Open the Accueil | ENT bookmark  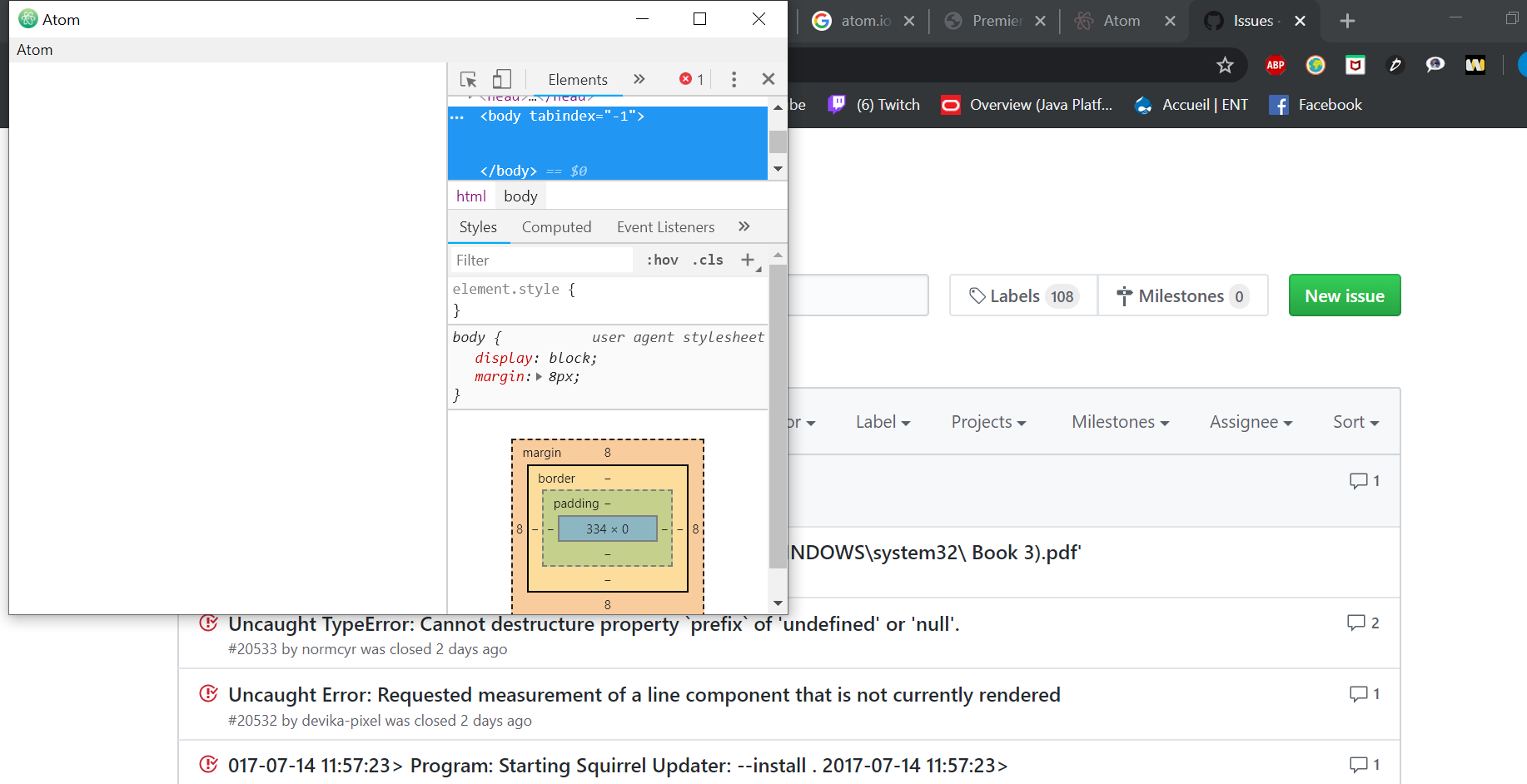(x=1191, y=105)
